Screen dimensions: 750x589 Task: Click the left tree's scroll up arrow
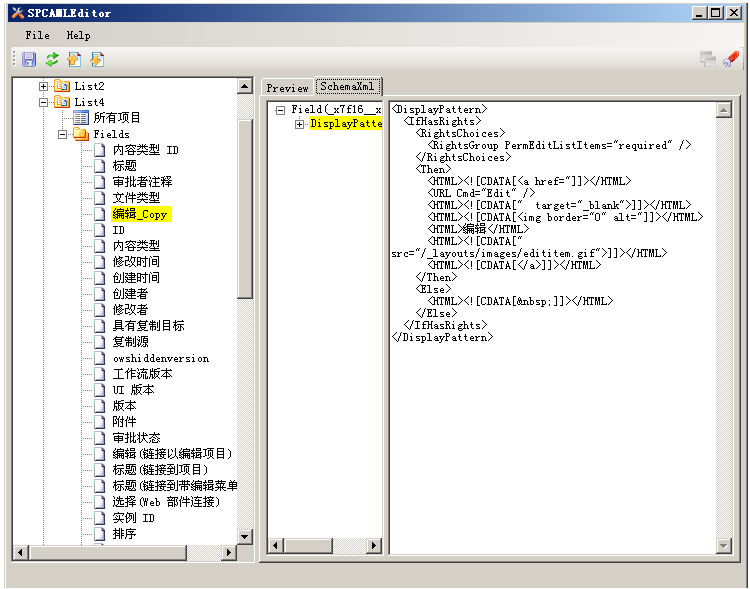tap(244, 87)
